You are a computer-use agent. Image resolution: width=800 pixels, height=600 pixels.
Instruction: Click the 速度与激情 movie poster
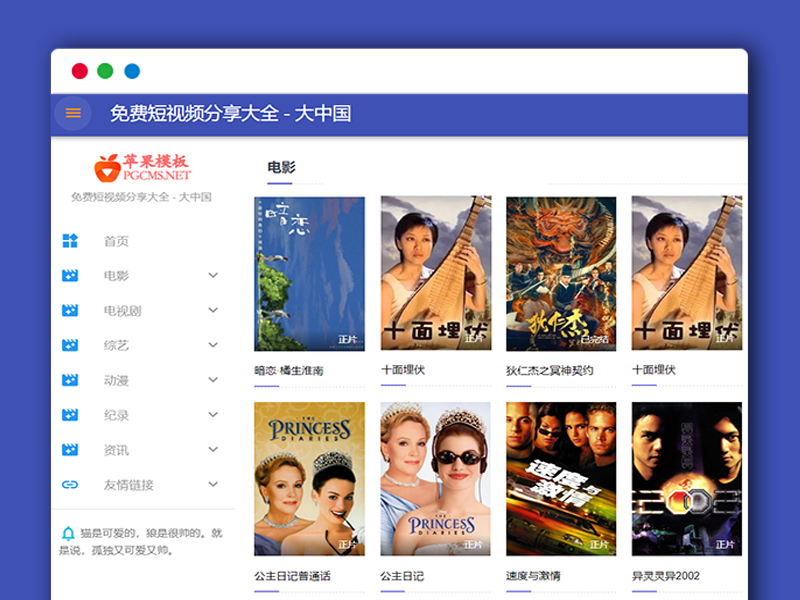pos(561,479)
